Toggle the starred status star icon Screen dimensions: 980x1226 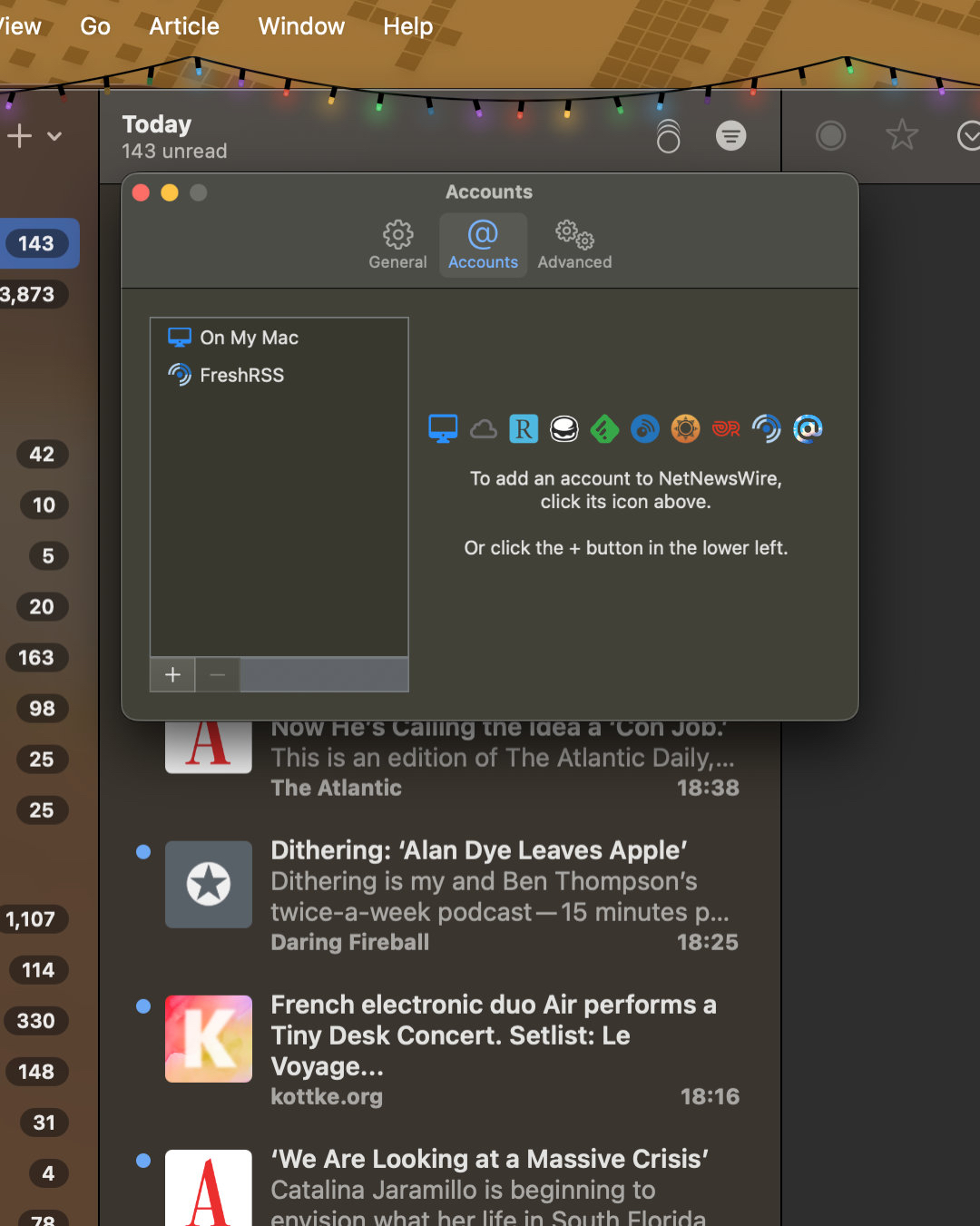(901, 136)
